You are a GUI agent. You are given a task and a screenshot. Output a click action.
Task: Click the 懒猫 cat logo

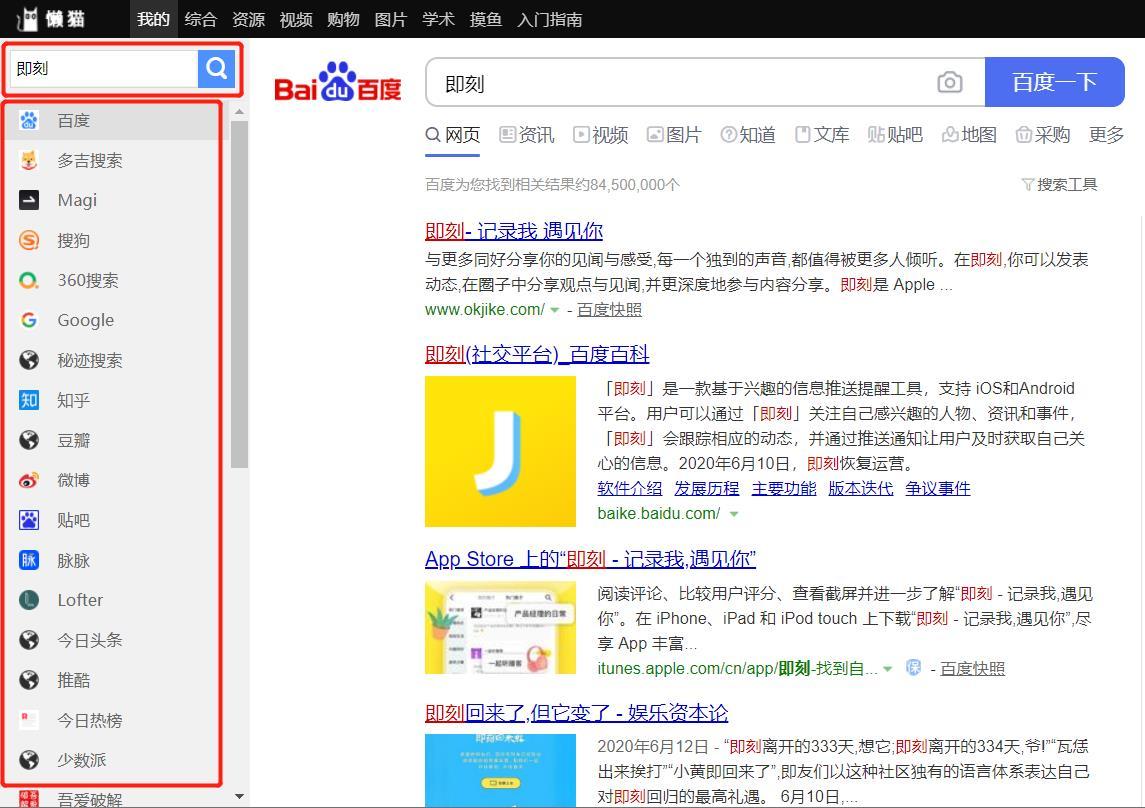[x=50, y=18]
